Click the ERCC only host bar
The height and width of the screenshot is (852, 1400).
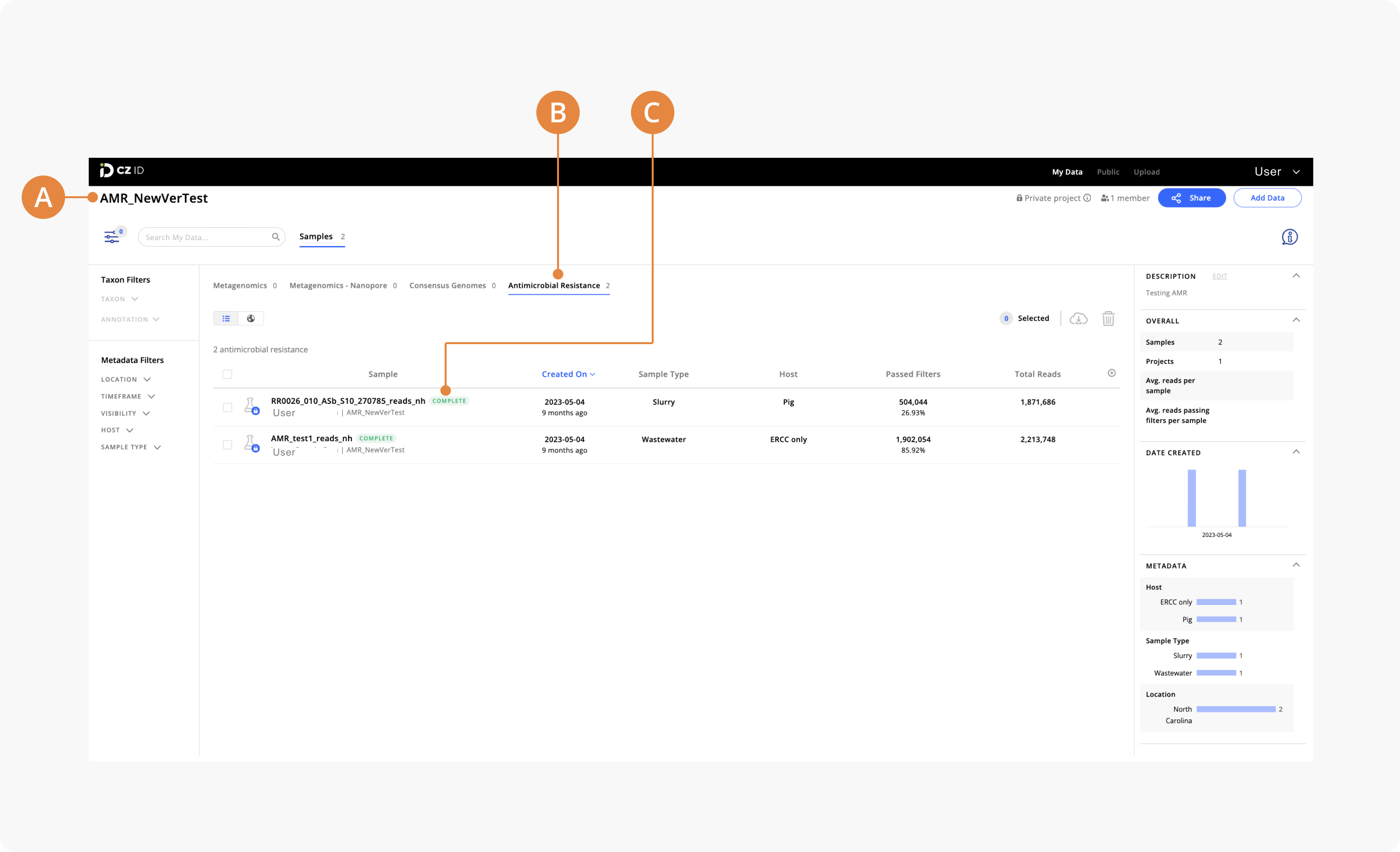point(1216,602)
